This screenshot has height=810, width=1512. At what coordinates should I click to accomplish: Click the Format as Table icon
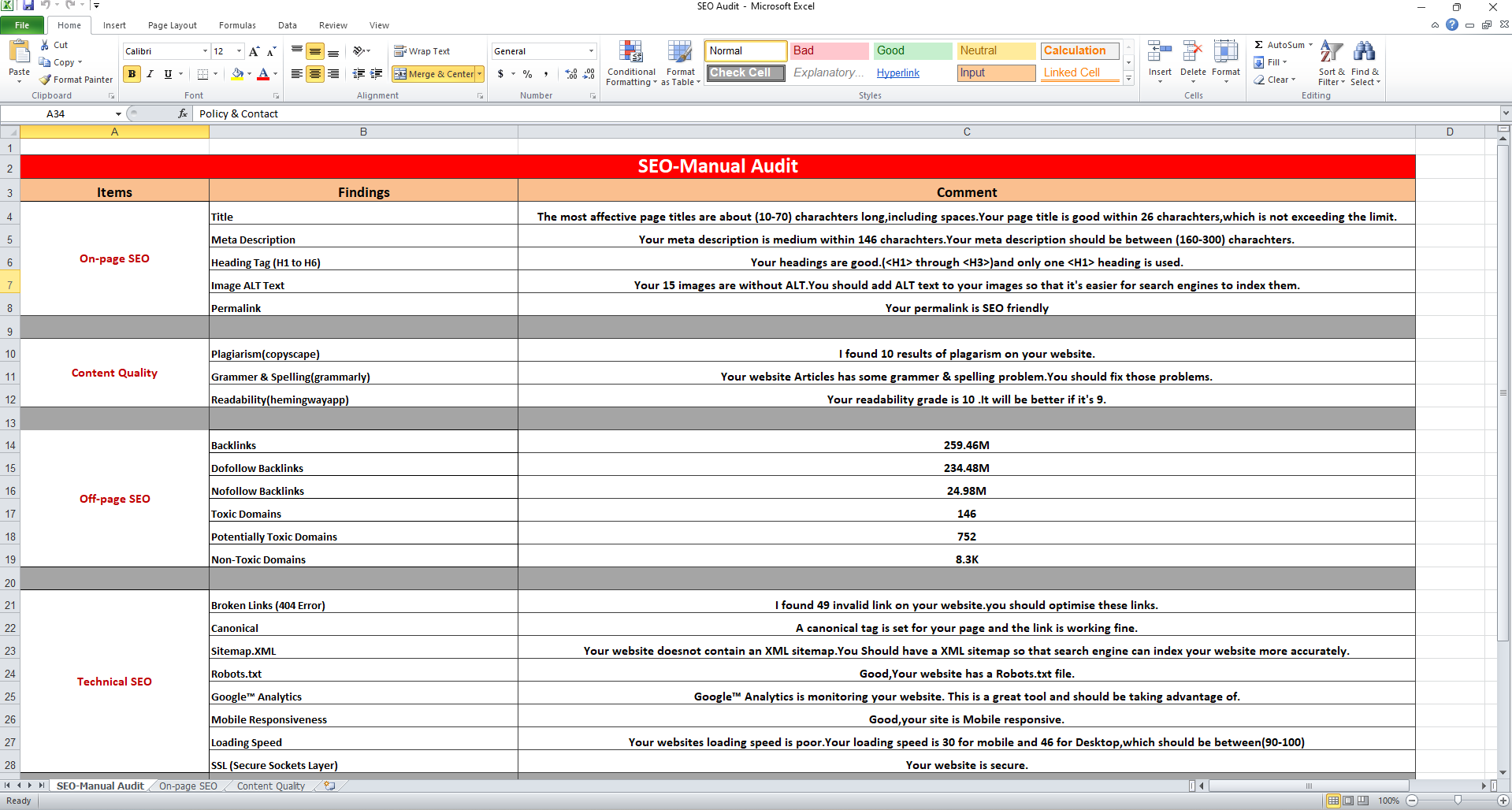coord(680,63)
